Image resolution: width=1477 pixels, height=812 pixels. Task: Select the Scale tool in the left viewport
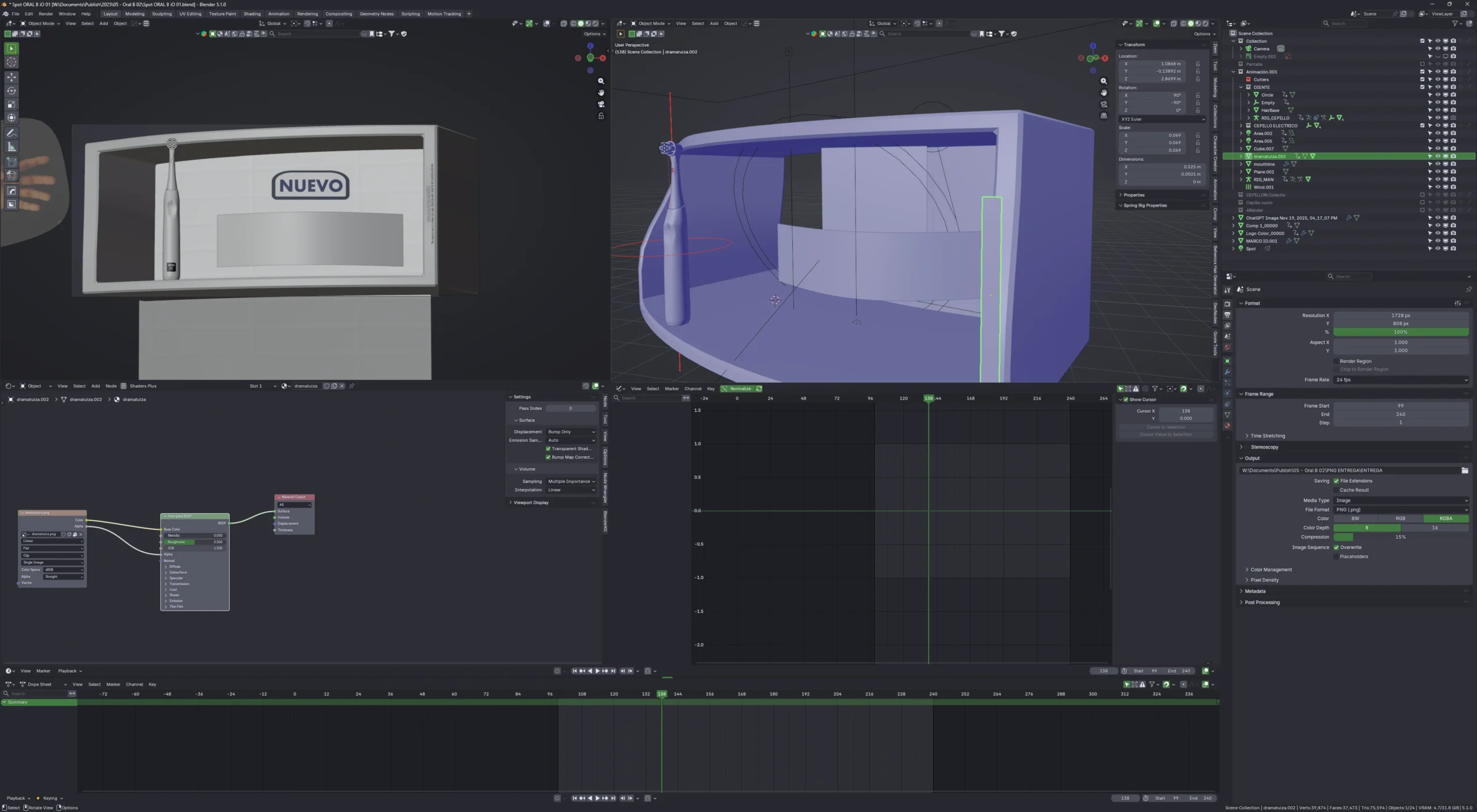click(x=12, y=104)
